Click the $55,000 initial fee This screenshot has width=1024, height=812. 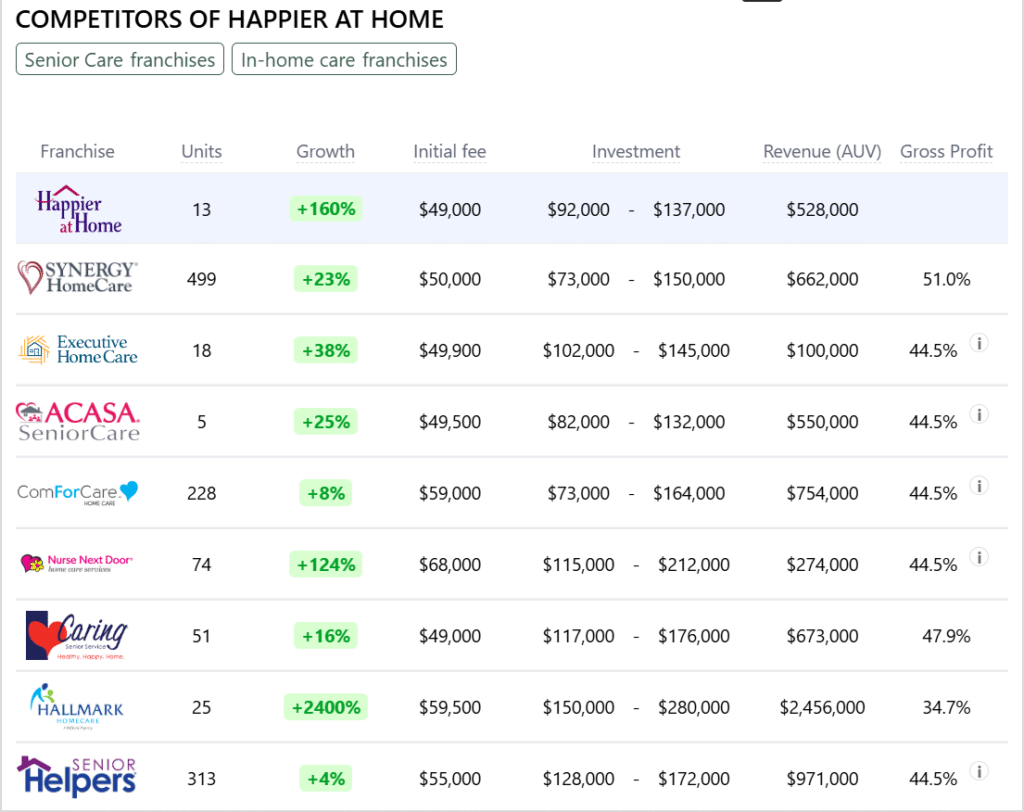click(x=449, y=779)
